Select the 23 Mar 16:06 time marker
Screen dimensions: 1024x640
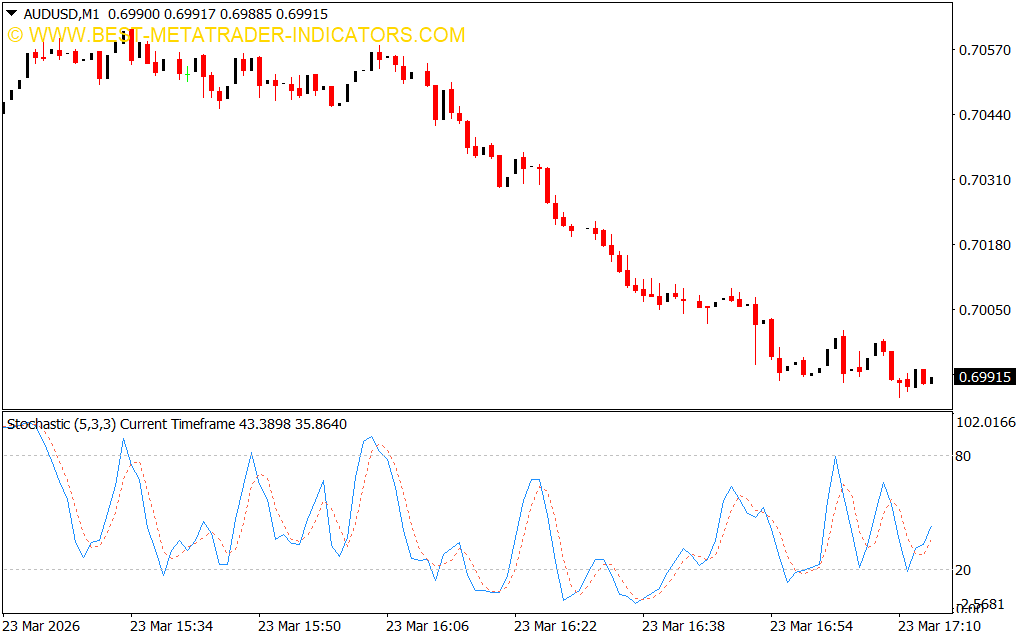pyautogui.click(x=427, y=626)
